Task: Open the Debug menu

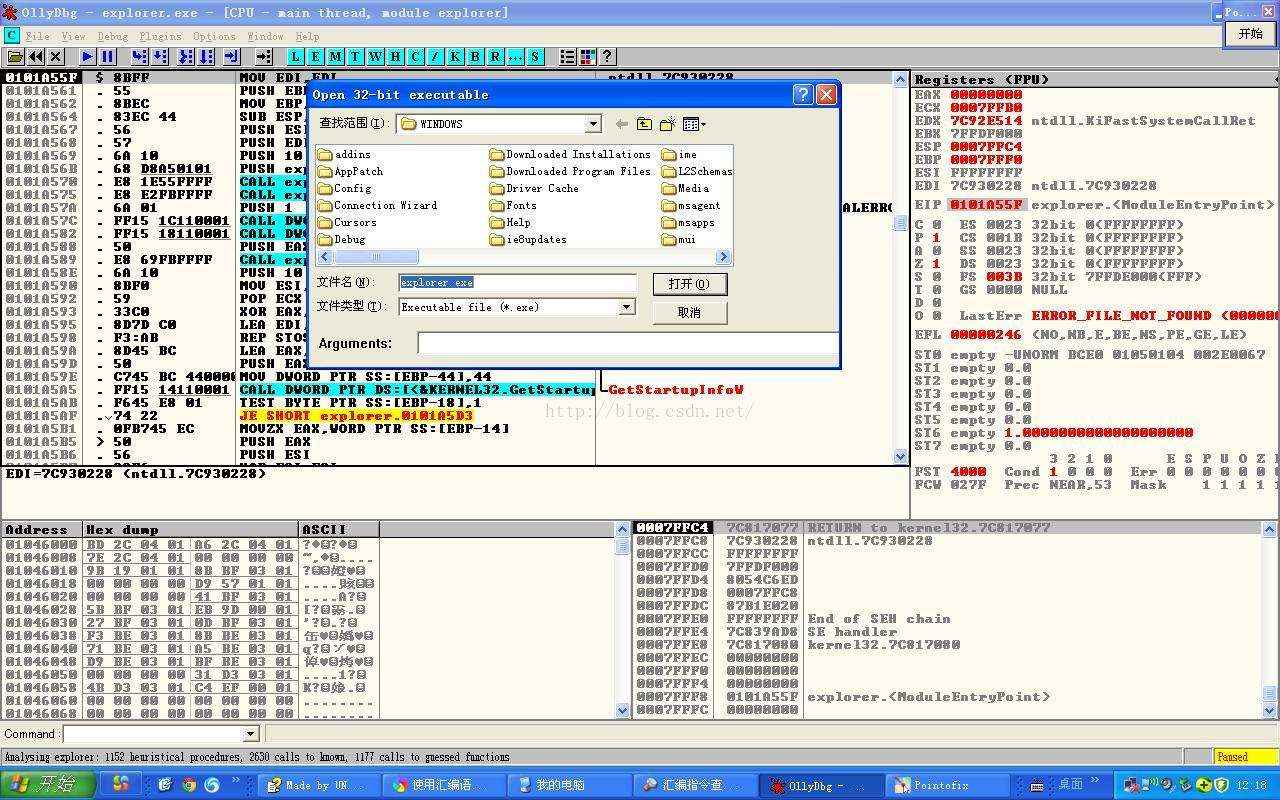Action: coord(112,36)
